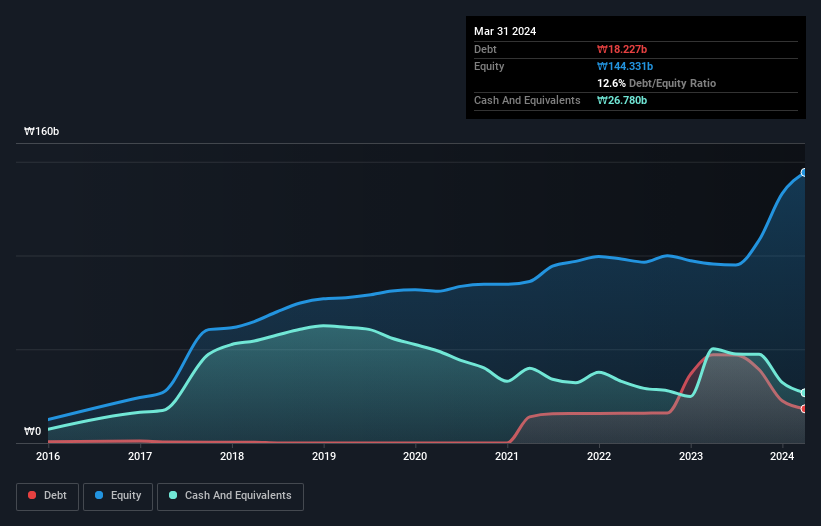
Task: Select the 2019 x-axis label
Action: 324,456
